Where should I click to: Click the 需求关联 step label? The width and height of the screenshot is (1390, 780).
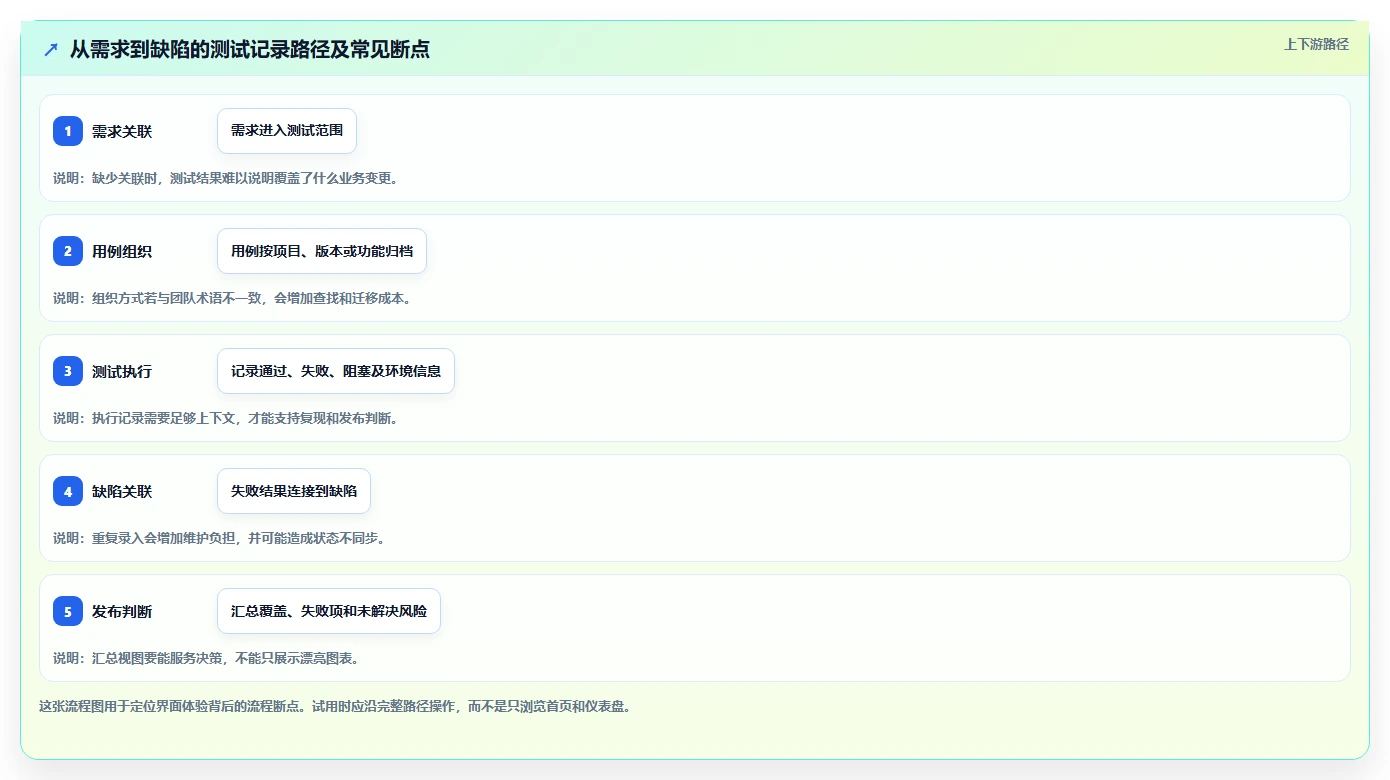click(x=122, y=131)
